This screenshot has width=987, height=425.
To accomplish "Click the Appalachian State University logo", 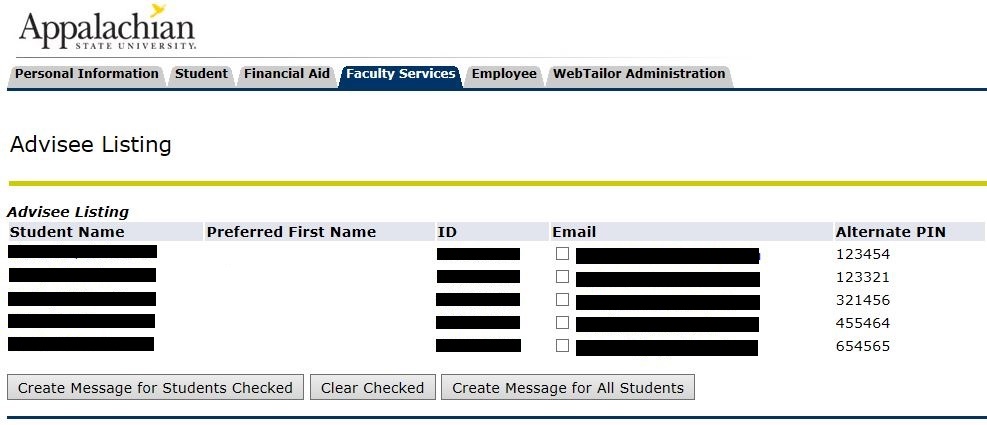I will [x=107, y=28].
